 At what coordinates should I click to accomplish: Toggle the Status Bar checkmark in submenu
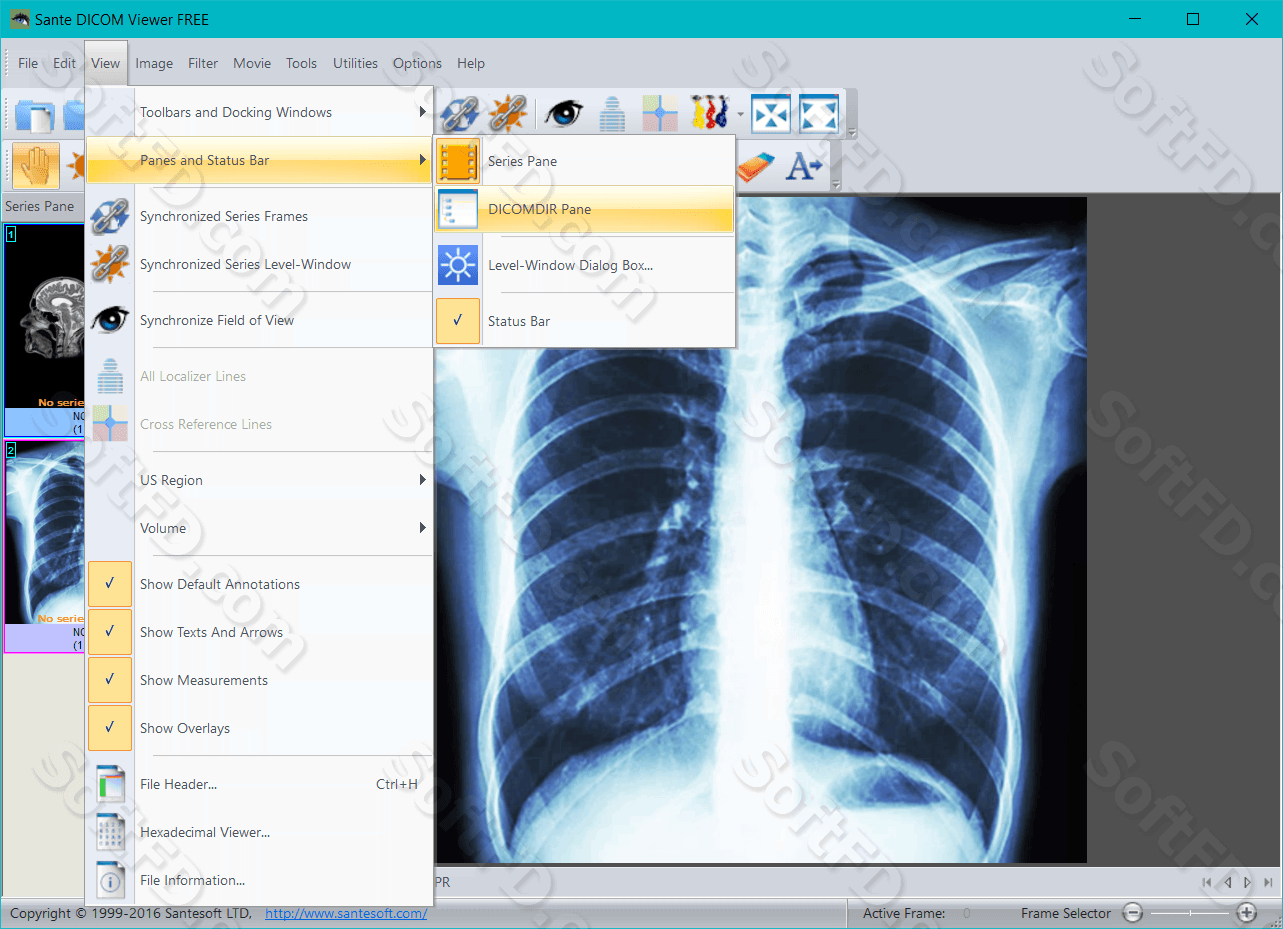pos(458,321)
